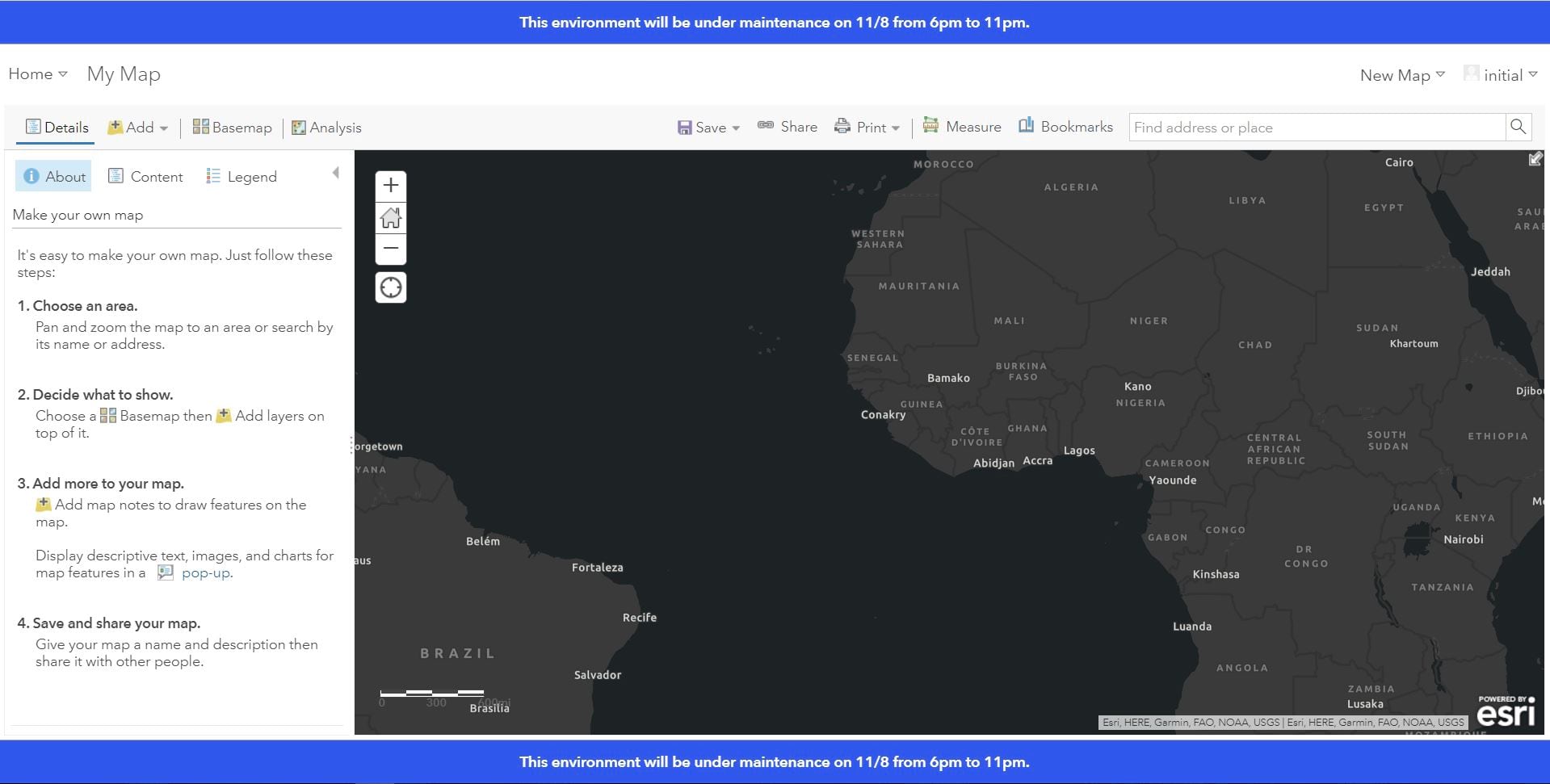
Task: Open the Save dropdown menu
Action: [708, 127]
